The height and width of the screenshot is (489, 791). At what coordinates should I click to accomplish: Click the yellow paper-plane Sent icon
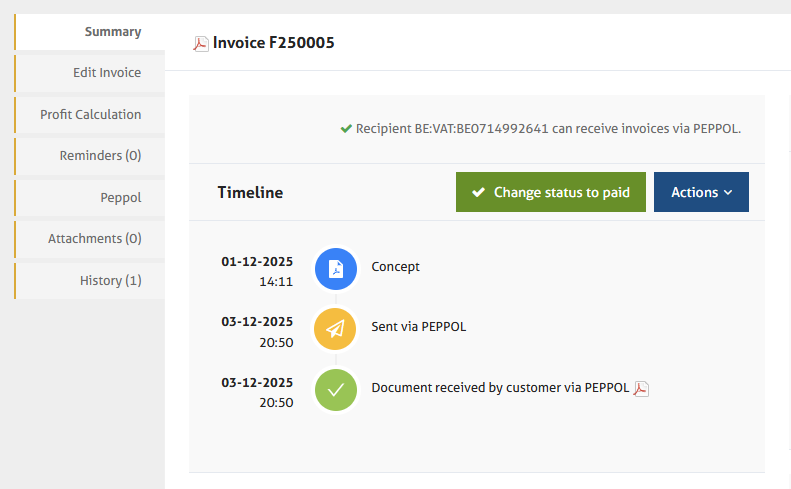pyautogui.click(x=335, y=329)
